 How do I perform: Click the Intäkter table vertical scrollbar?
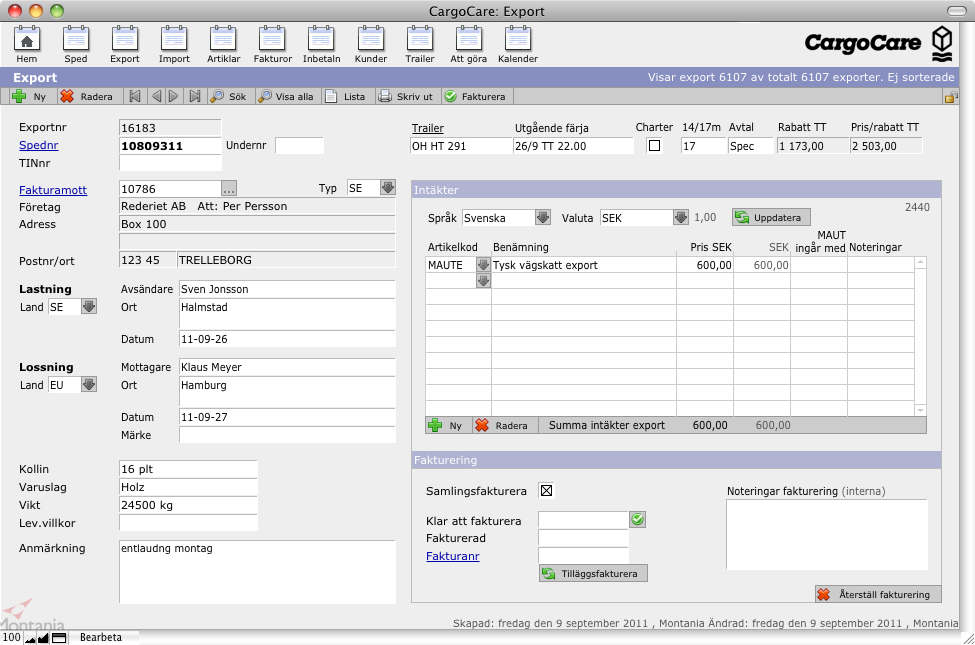[x=921, y=335]
